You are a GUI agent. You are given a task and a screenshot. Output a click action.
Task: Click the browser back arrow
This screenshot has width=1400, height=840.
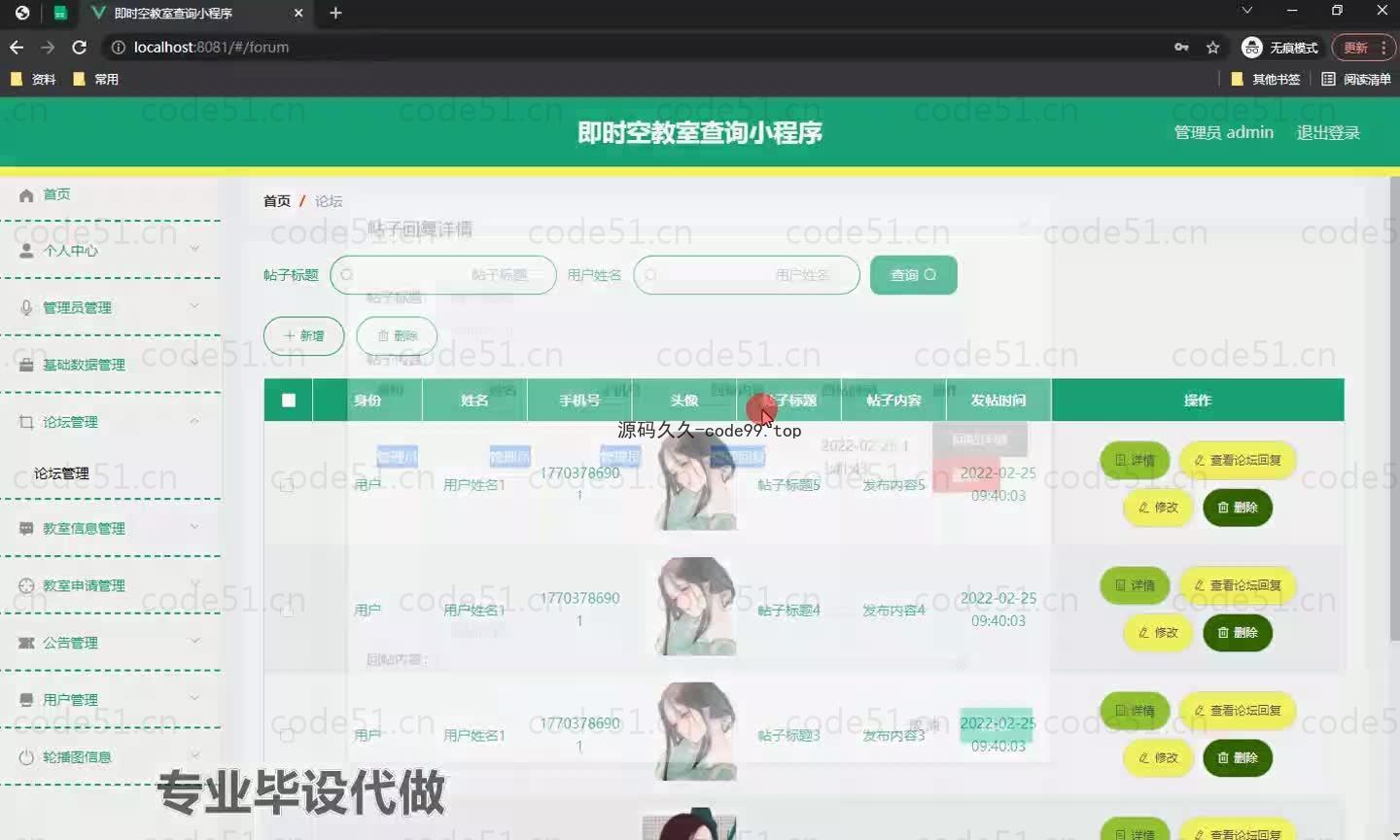coord(17,47)
